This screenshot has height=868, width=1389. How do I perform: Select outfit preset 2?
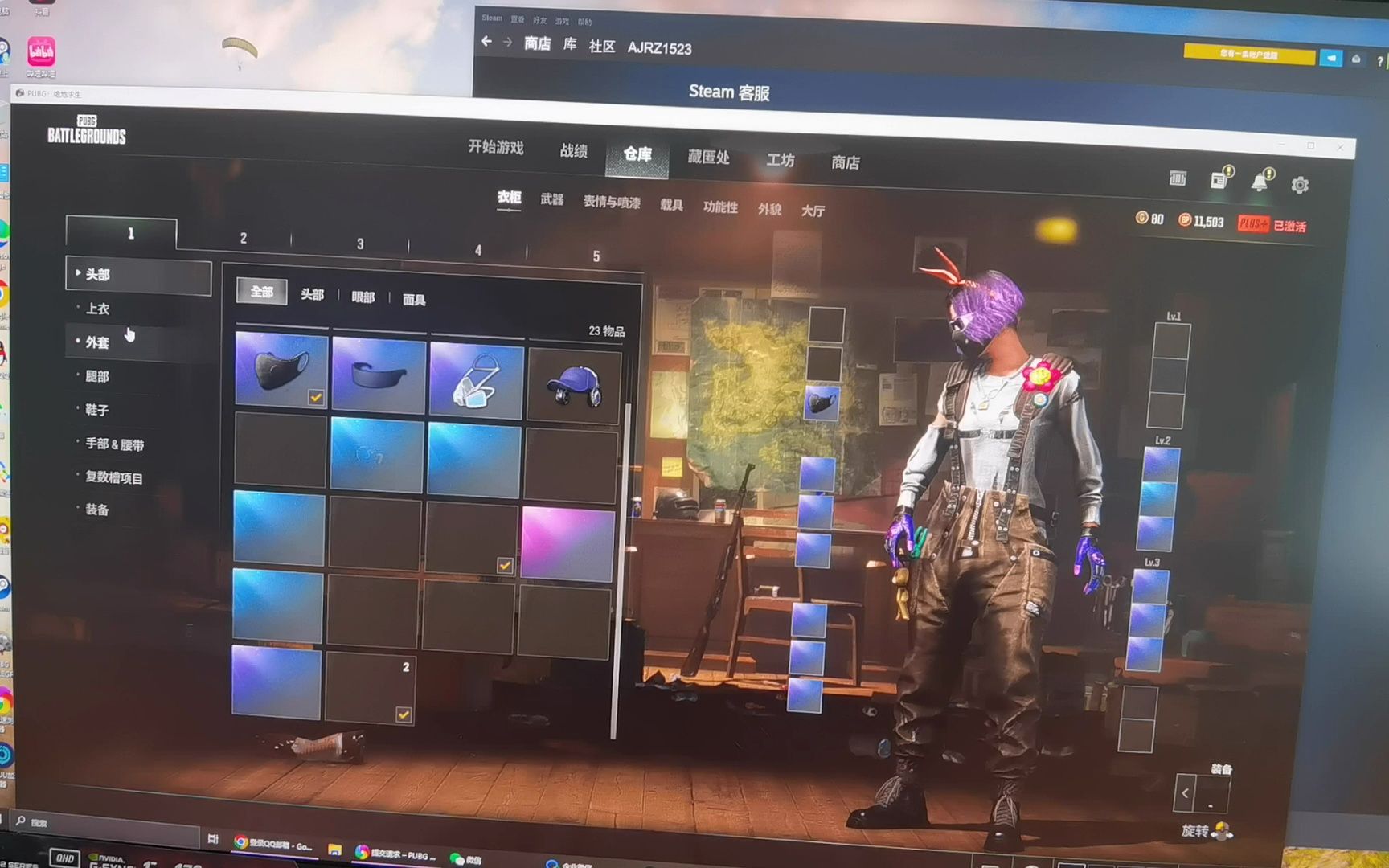[x=243, y=238]
